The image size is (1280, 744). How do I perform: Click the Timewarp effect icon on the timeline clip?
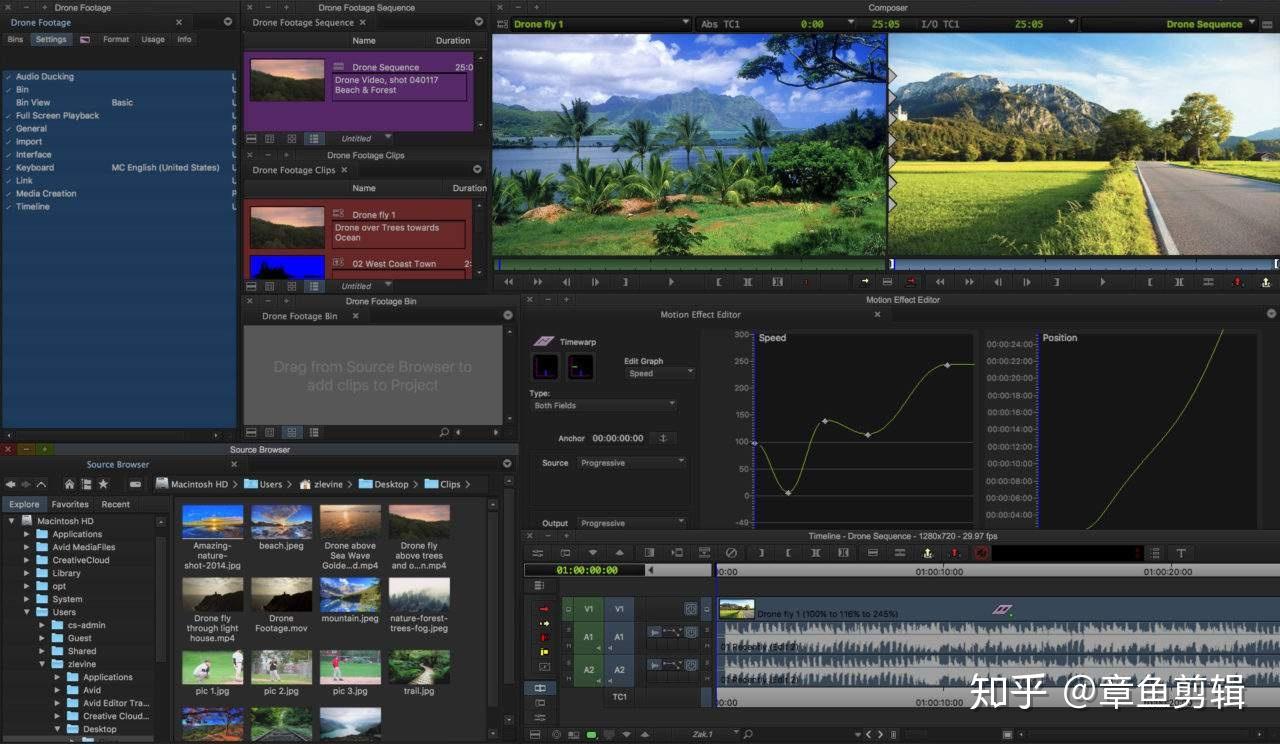click(1002, 609)
